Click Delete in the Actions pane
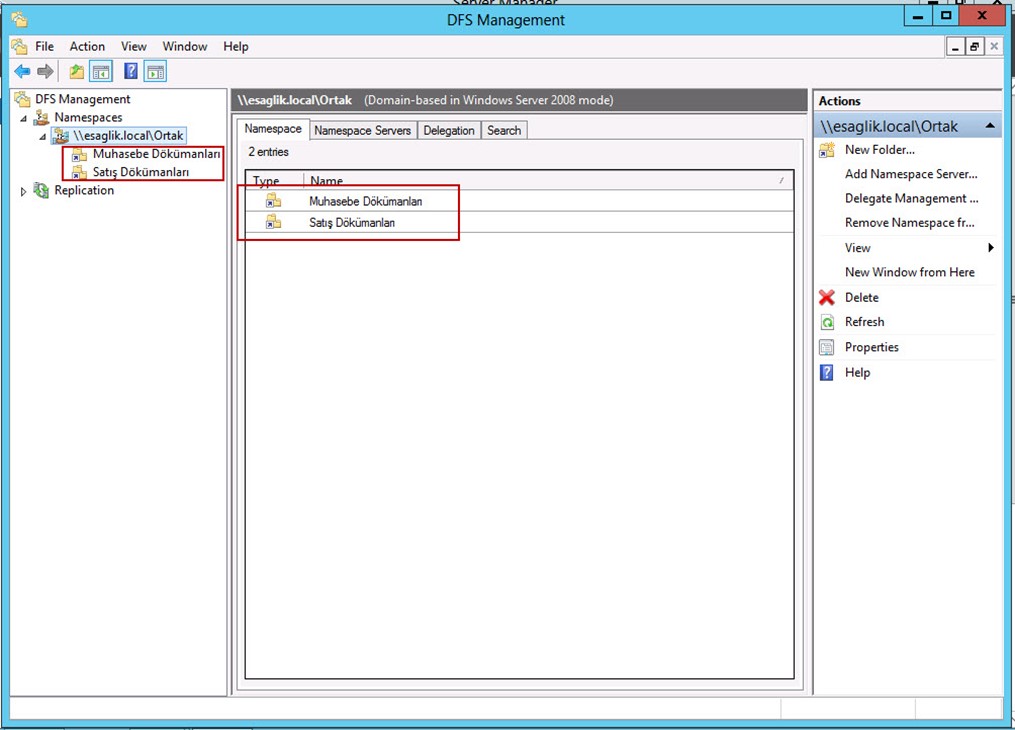This screenshot has width=1015, height=730. [862, 298]
